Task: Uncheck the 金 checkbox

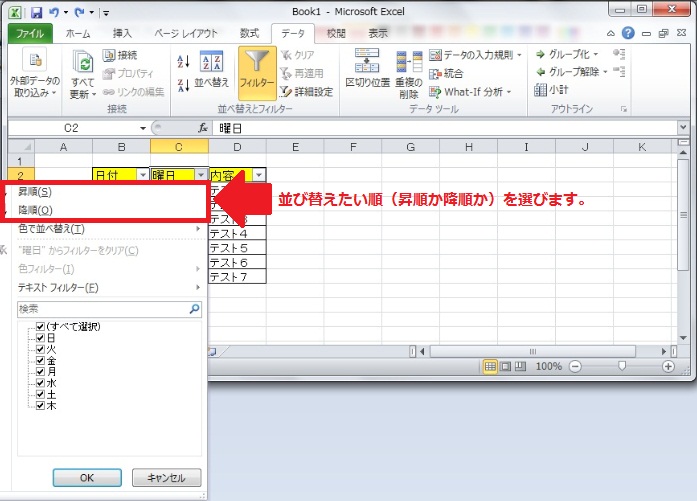Action: 40,361
